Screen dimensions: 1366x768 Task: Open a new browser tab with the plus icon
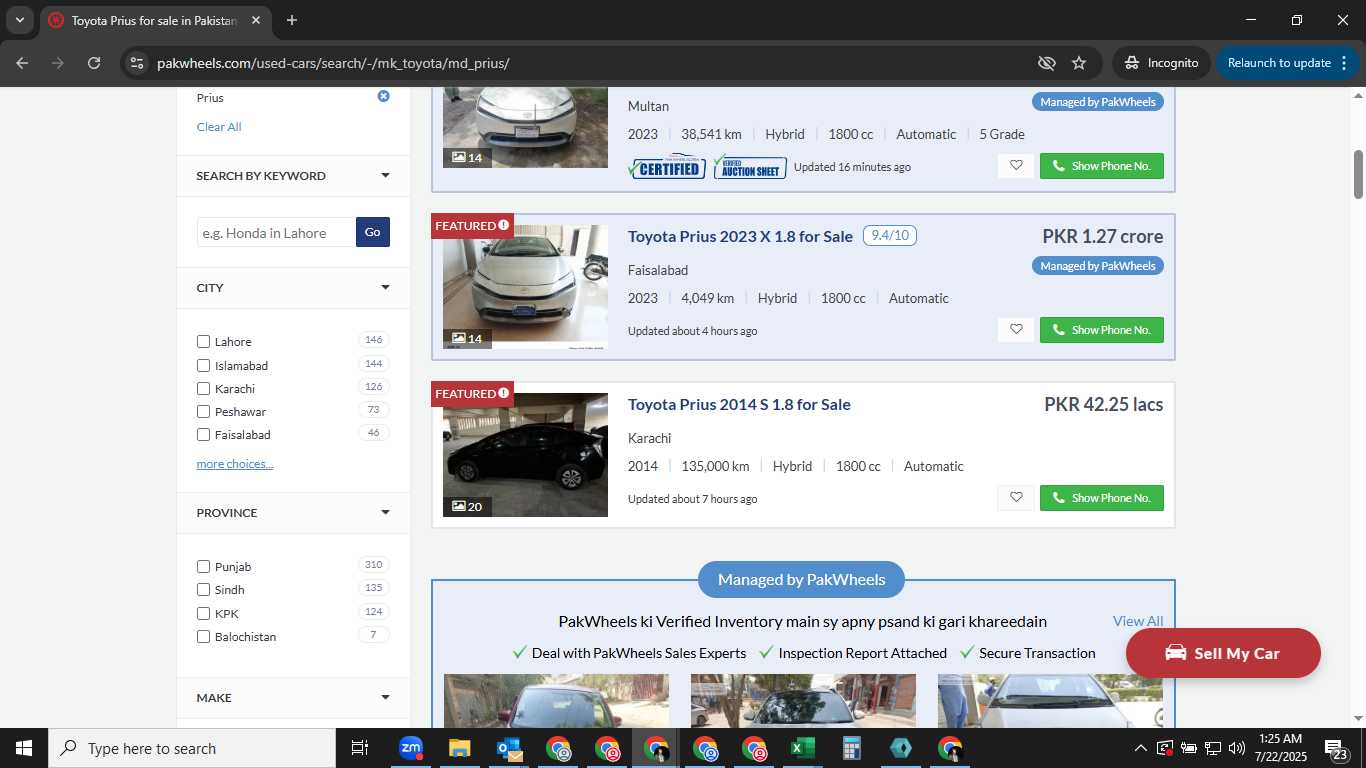point(292,20)
